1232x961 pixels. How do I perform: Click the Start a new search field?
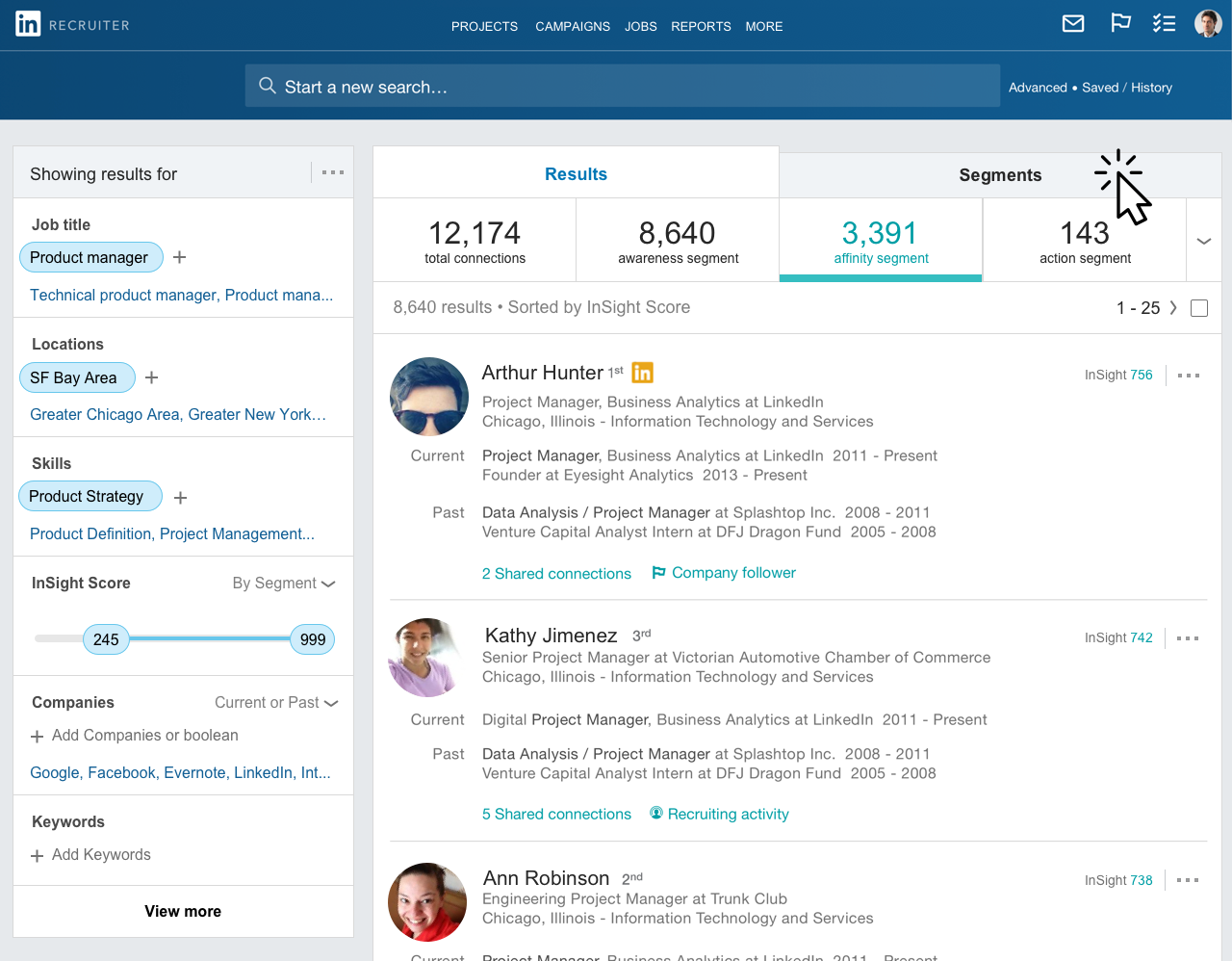click(623, 86)
